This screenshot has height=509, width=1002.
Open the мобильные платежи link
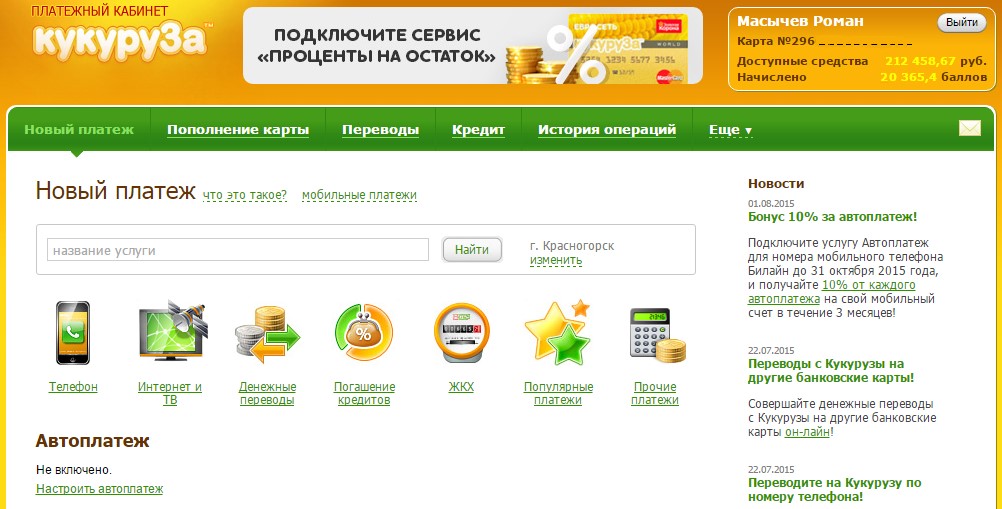(x=359, y=195)
